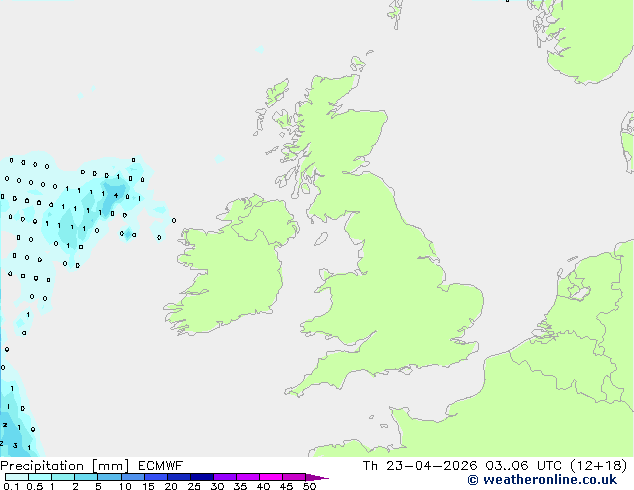Click the 15–20 mm blue legend swatch
This screenshot has width=634, height=490.
(155, 477)
